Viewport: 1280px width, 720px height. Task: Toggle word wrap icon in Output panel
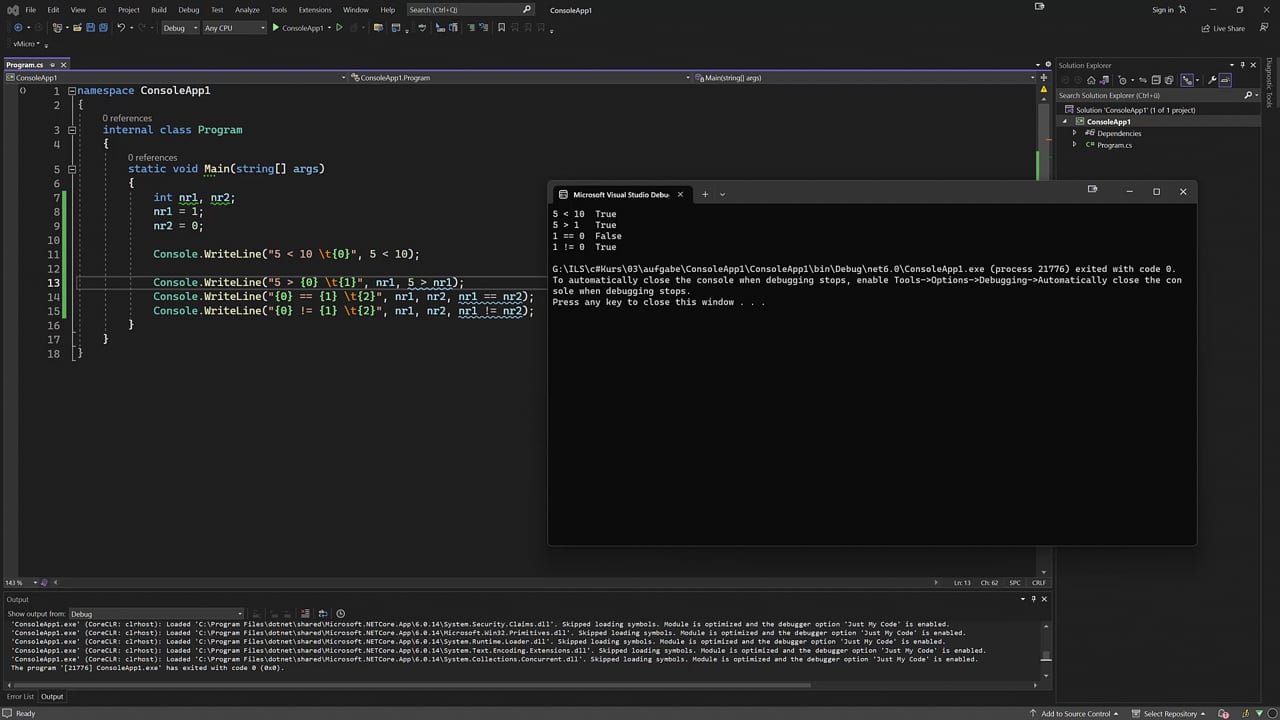coord(323,613)
